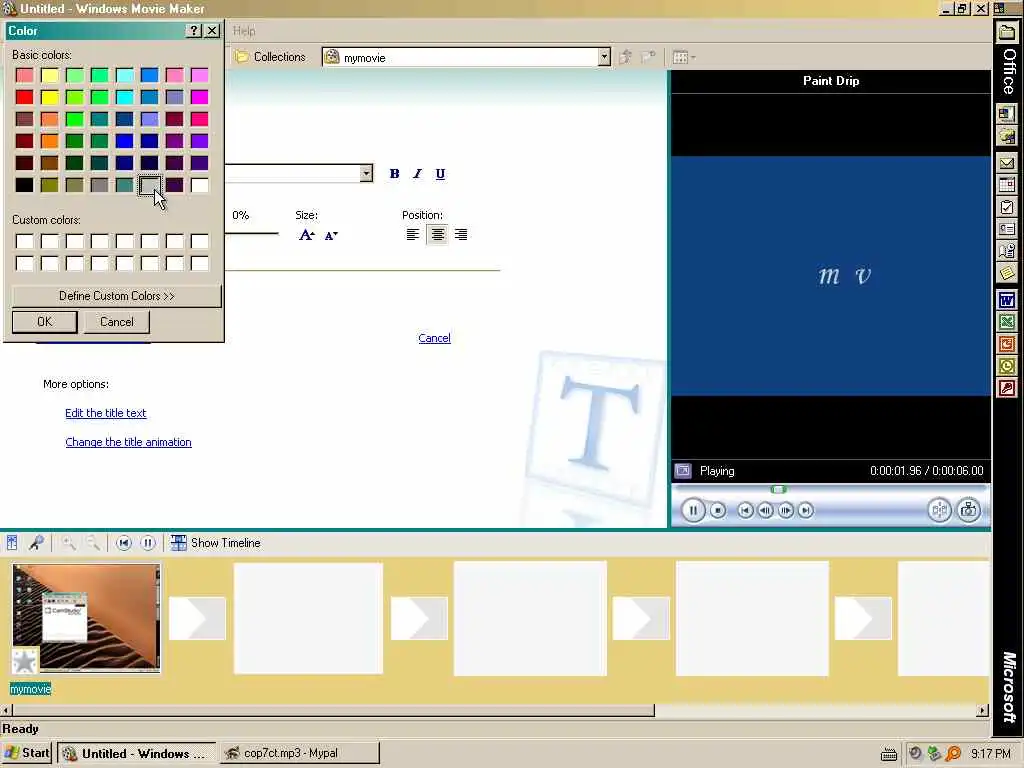Open the mymovie collections dropdown
Image resolution: width=1024 pixels, height=768 pixels.
[x=604, y=57]
